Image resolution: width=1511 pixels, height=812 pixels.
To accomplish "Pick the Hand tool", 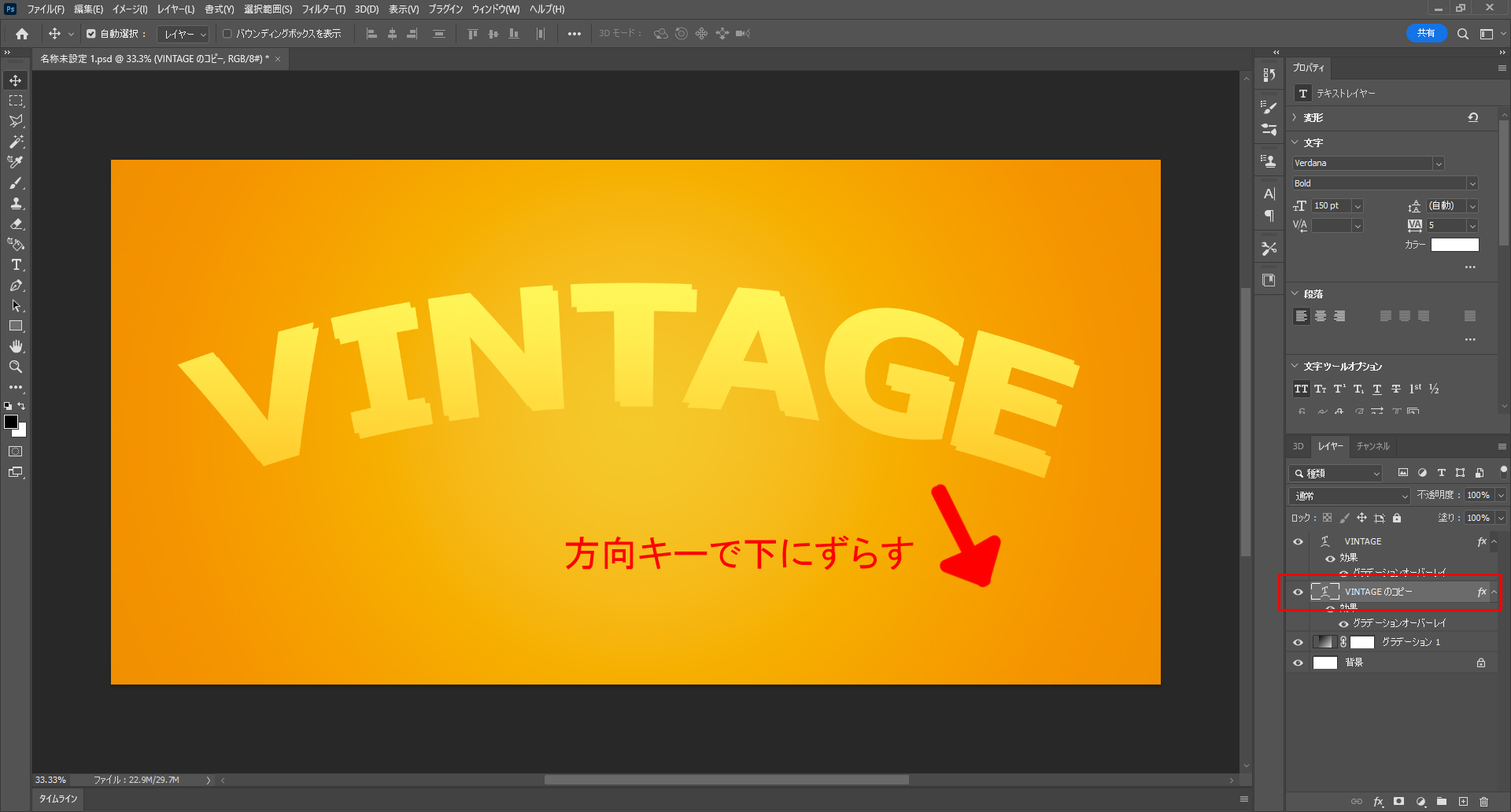I will (16, 346).
